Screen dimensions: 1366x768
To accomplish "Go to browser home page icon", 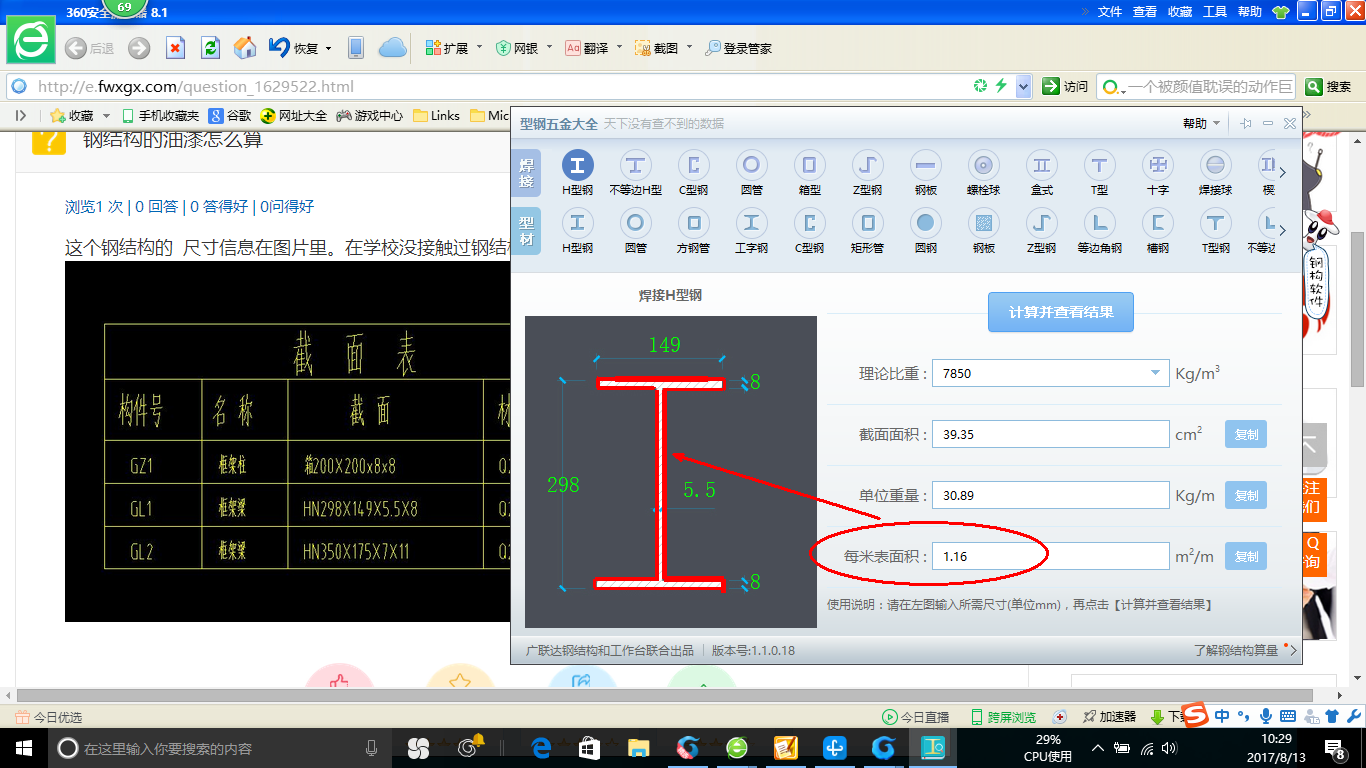I will click(x=245, y=48).
